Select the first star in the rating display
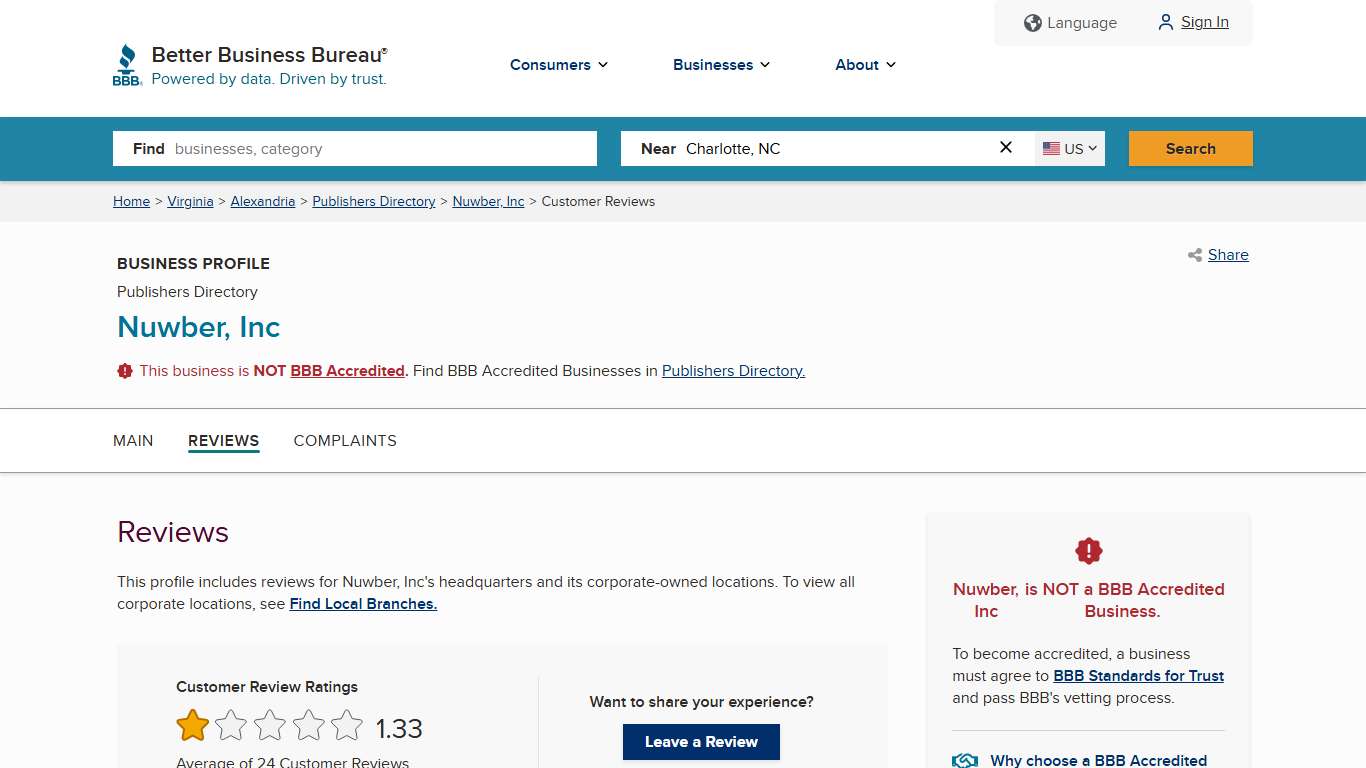 [192, 725]
